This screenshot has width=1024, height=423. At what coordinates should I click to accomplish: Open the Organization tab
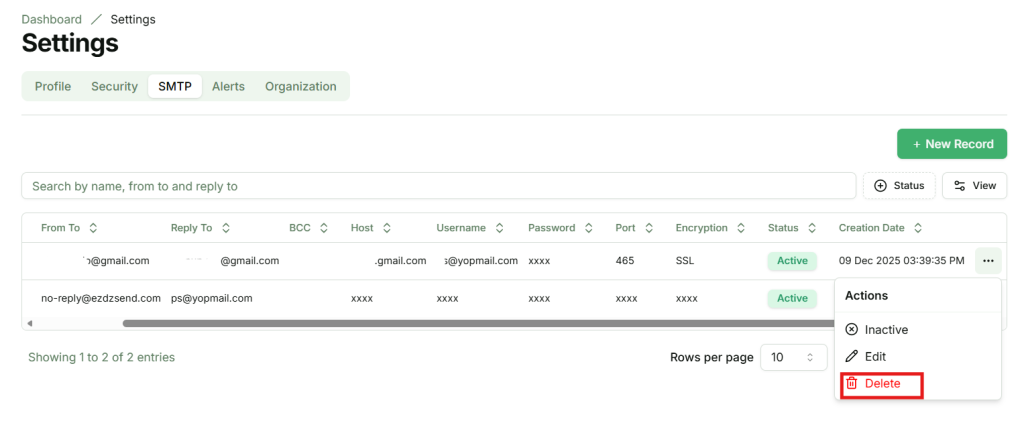click(x=300, y=86)
